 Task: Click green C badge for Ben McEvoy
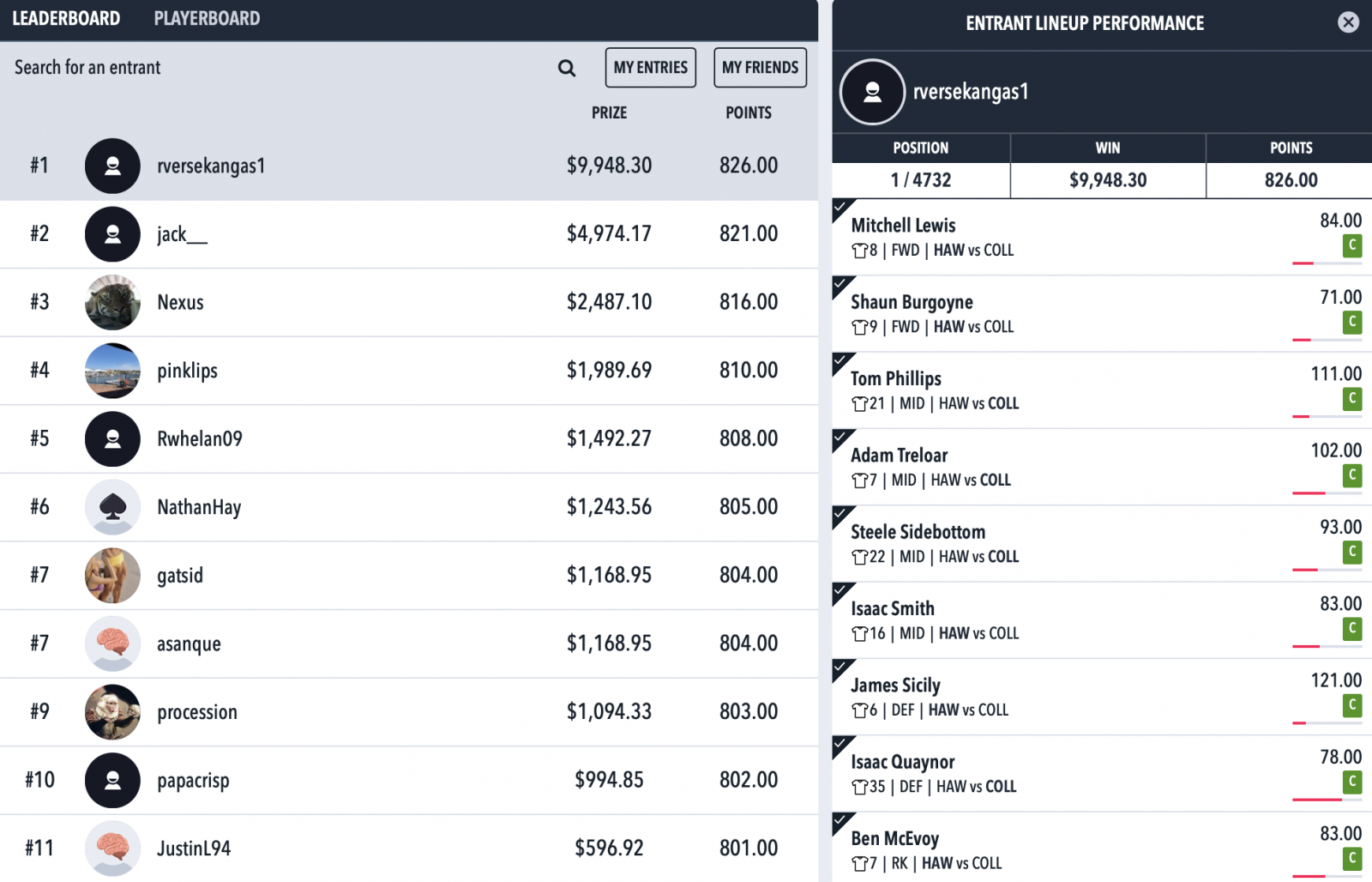1352,858
